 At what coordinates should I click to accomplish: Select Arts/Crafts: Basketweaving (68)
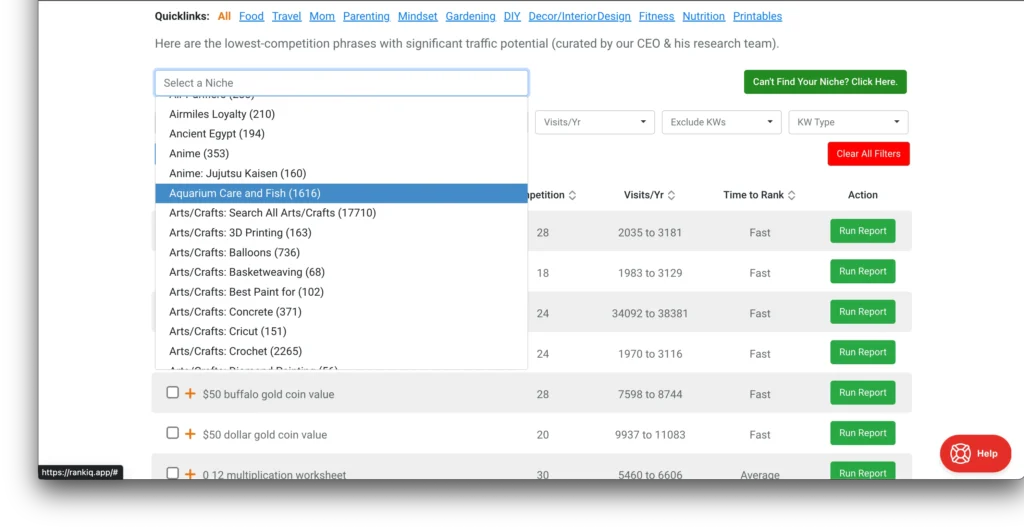tap(341, 272)
